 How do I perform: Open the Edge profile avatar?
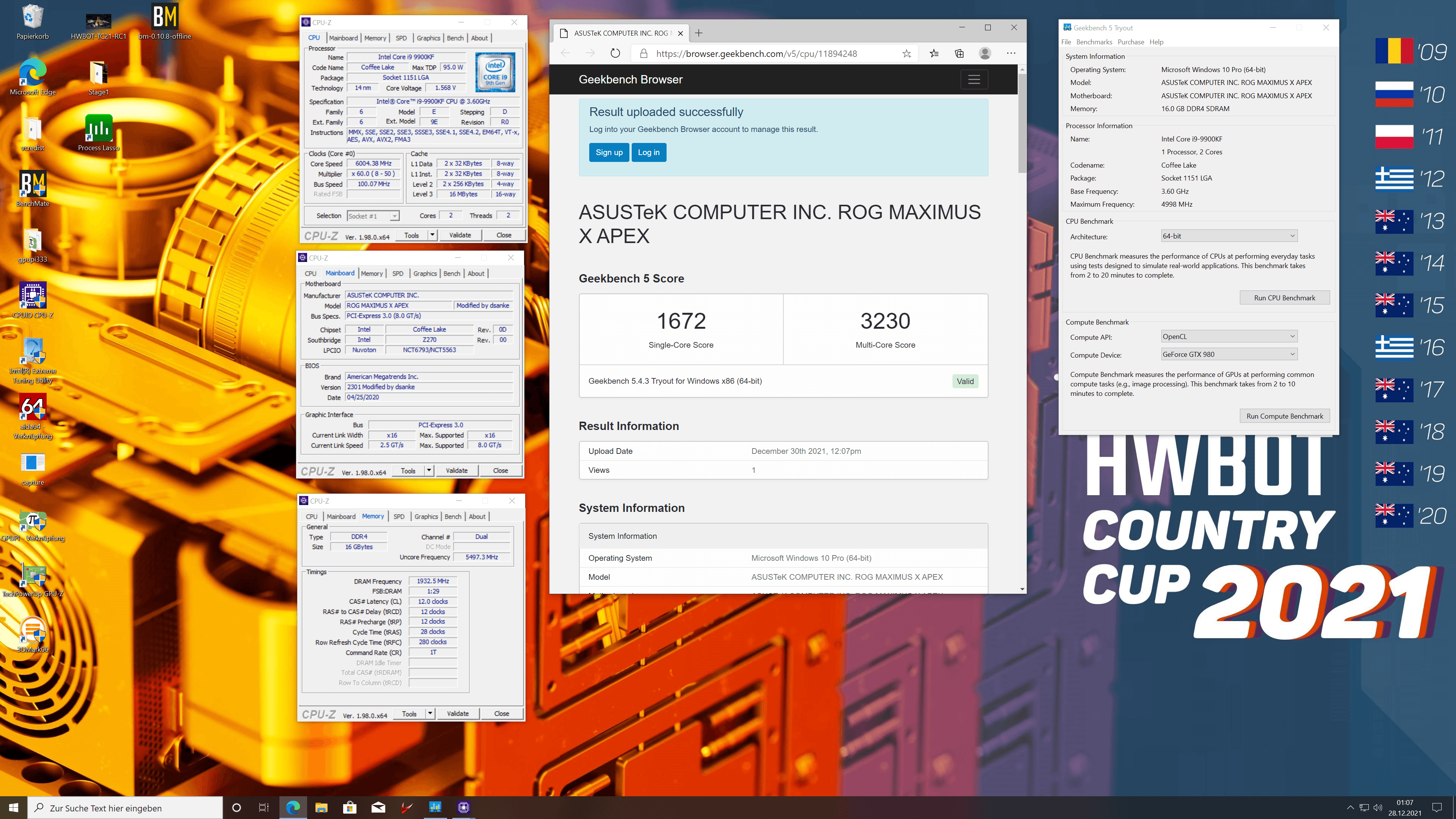(985, 54)
